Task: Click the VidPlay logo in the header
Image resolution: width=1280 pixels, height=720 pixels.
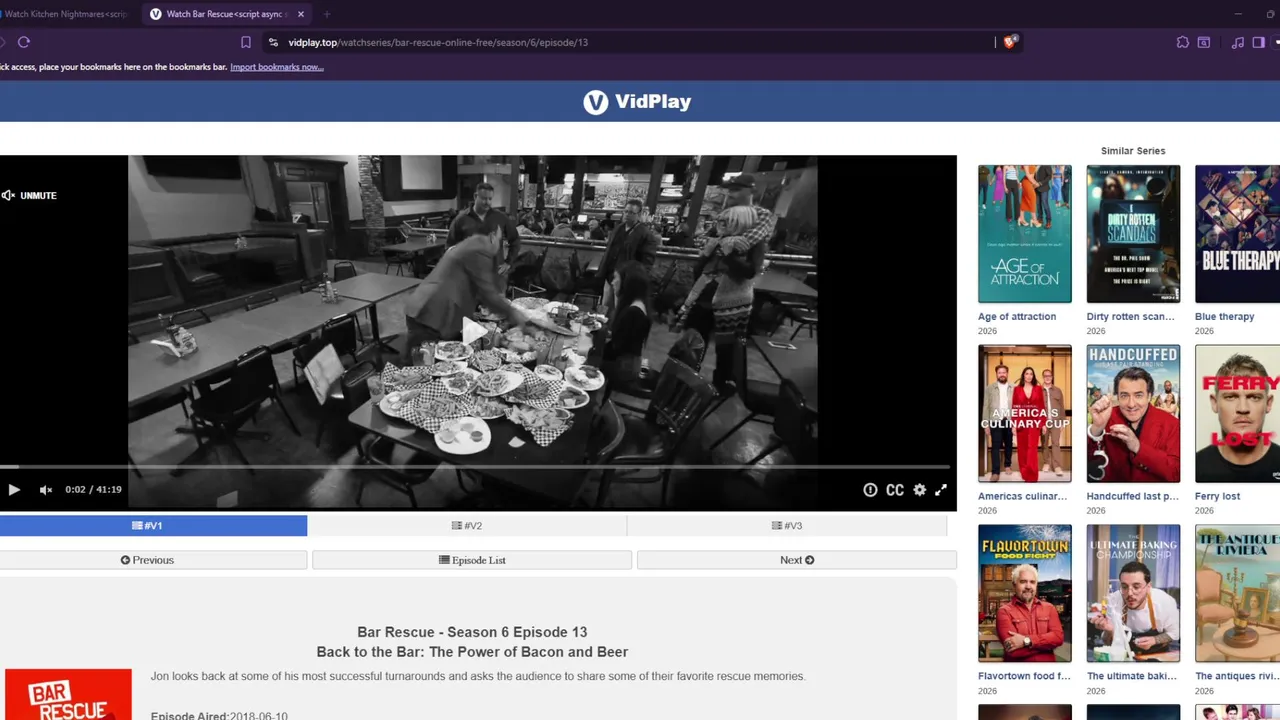Action: click(x=637, y=101)
